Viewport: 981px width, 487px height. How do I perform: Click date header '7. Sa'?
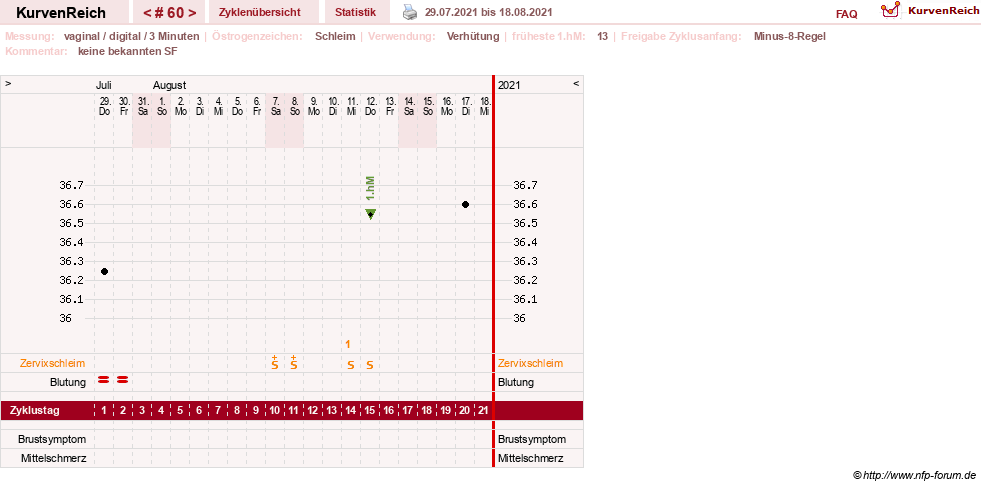coord(275,106)
